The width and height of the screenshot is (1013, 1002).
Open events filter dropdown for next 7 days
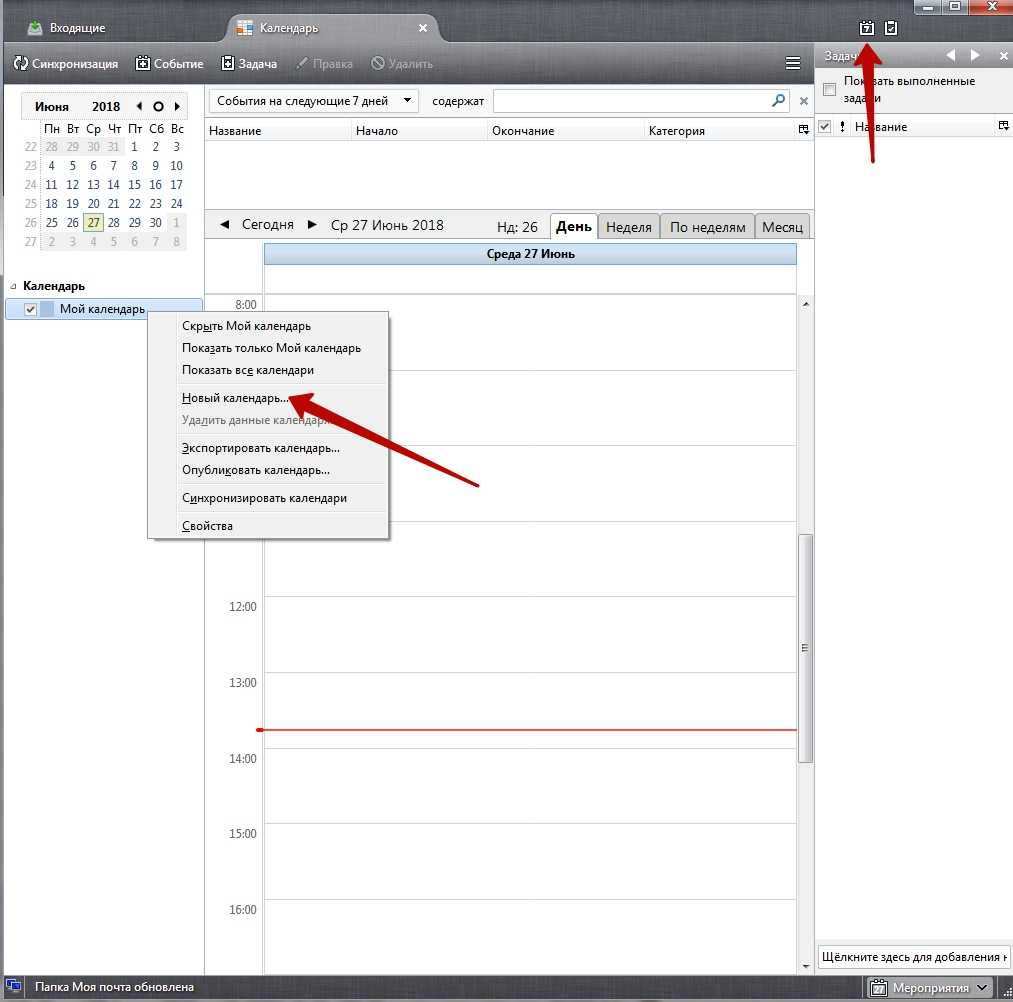click(x=313, y=101)
